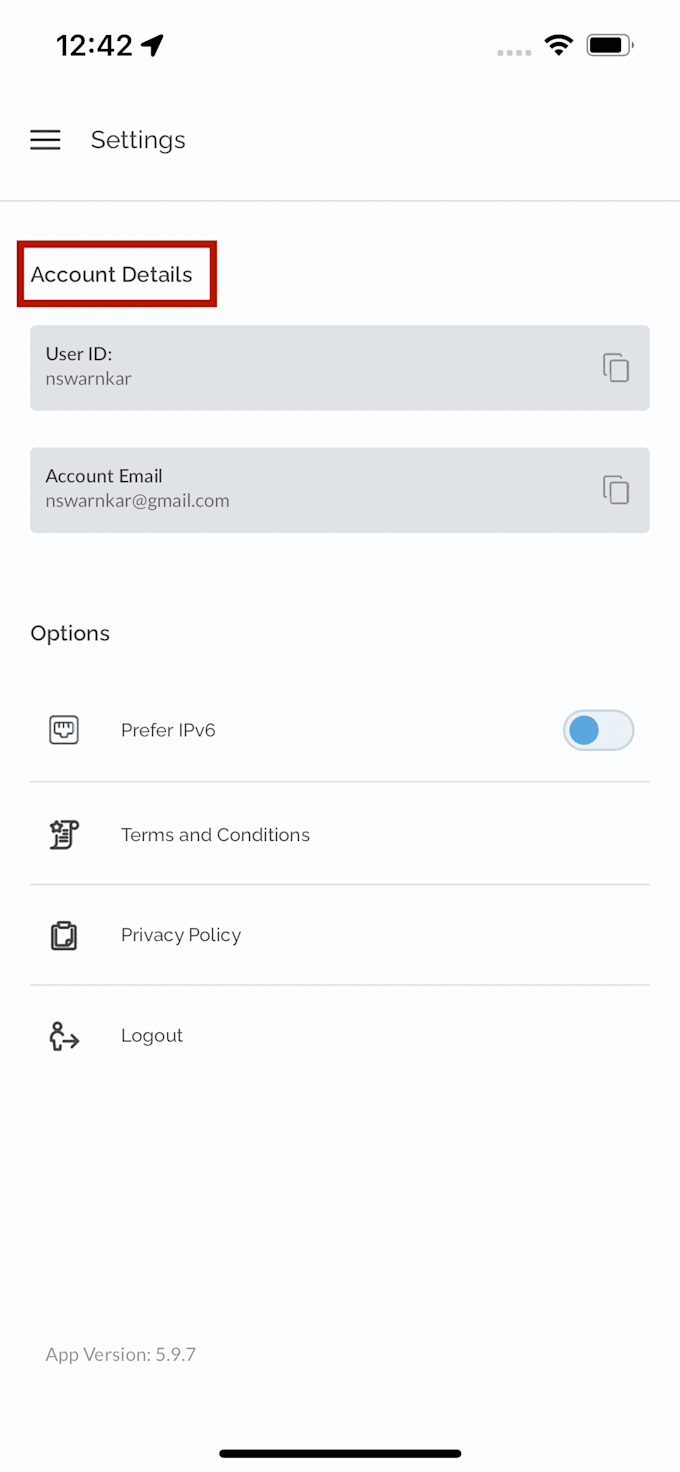Copy the User ID using its copy icon
The image size is (680, 1472).
[616, 367]
